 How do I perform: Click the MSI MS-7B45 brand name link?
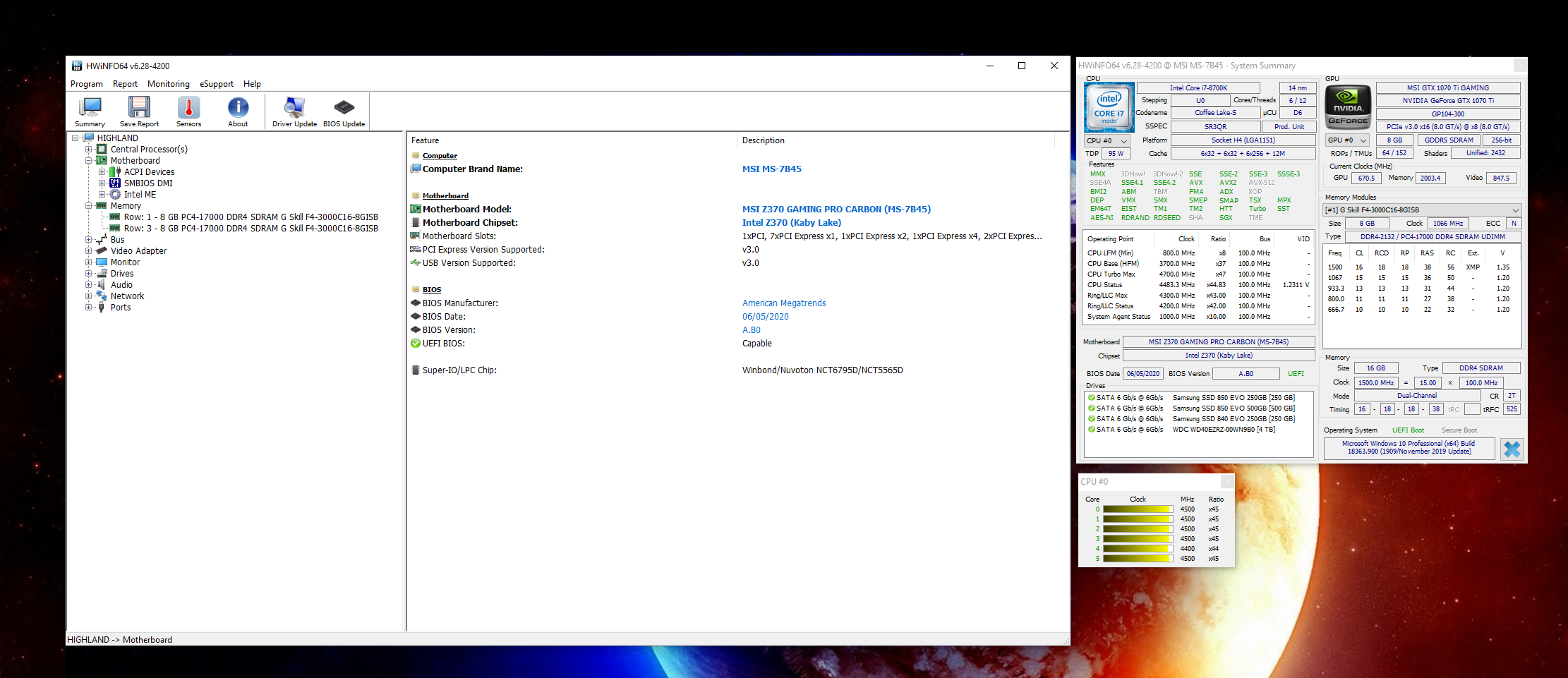772,169
